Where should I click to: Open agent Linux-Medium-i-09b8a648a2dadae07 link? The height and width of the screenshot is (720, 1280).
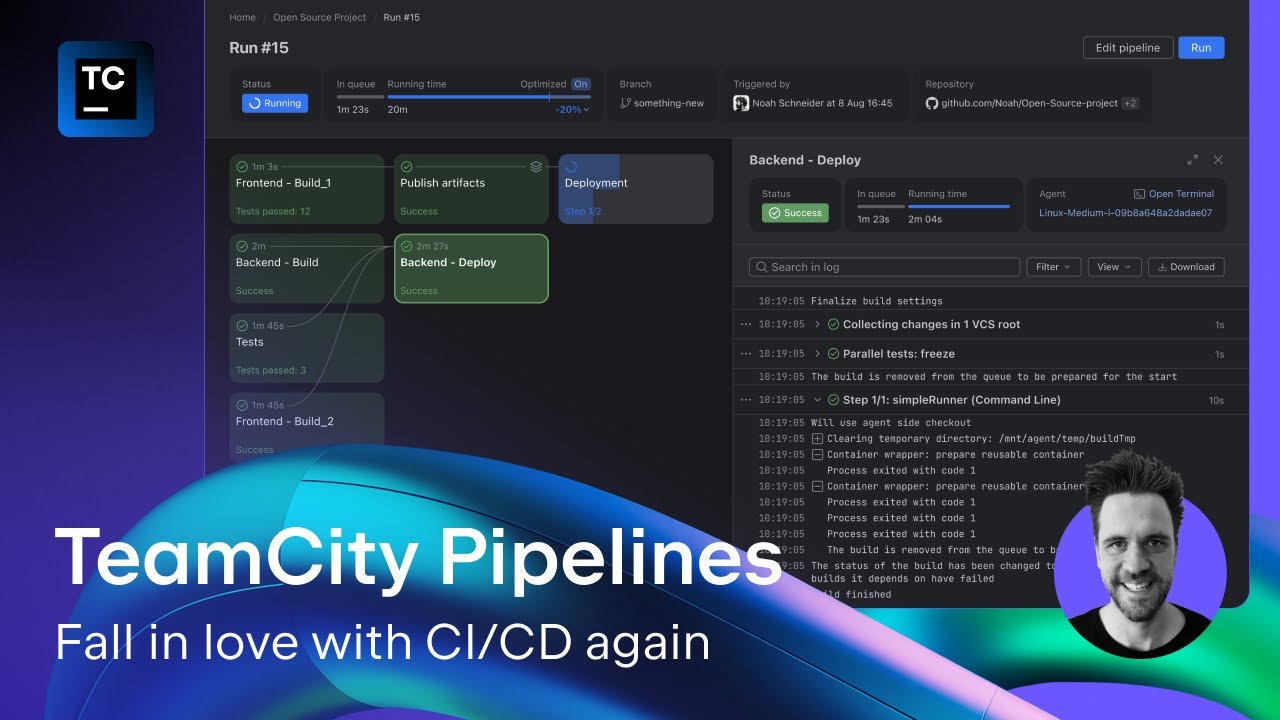click(x=1126, y=213)
